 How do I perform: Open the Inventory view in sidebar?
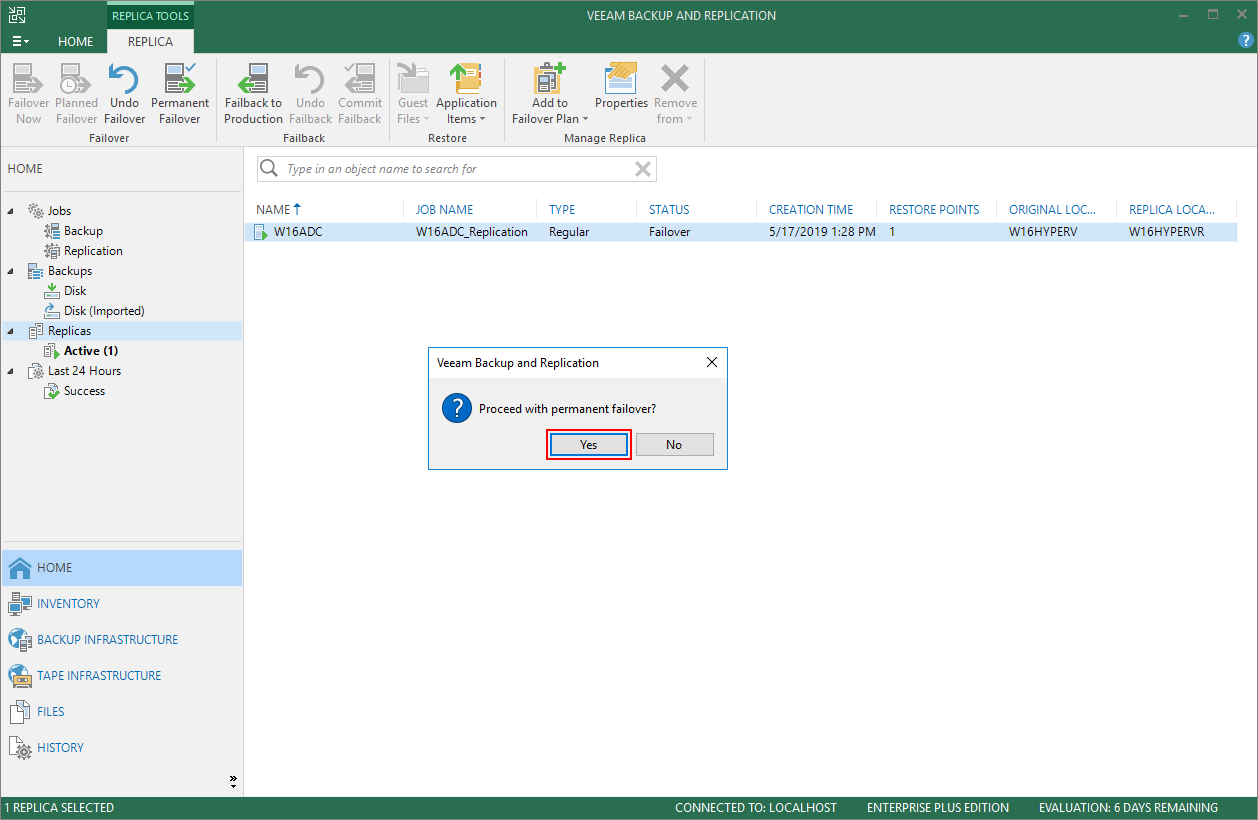point(68,604)
